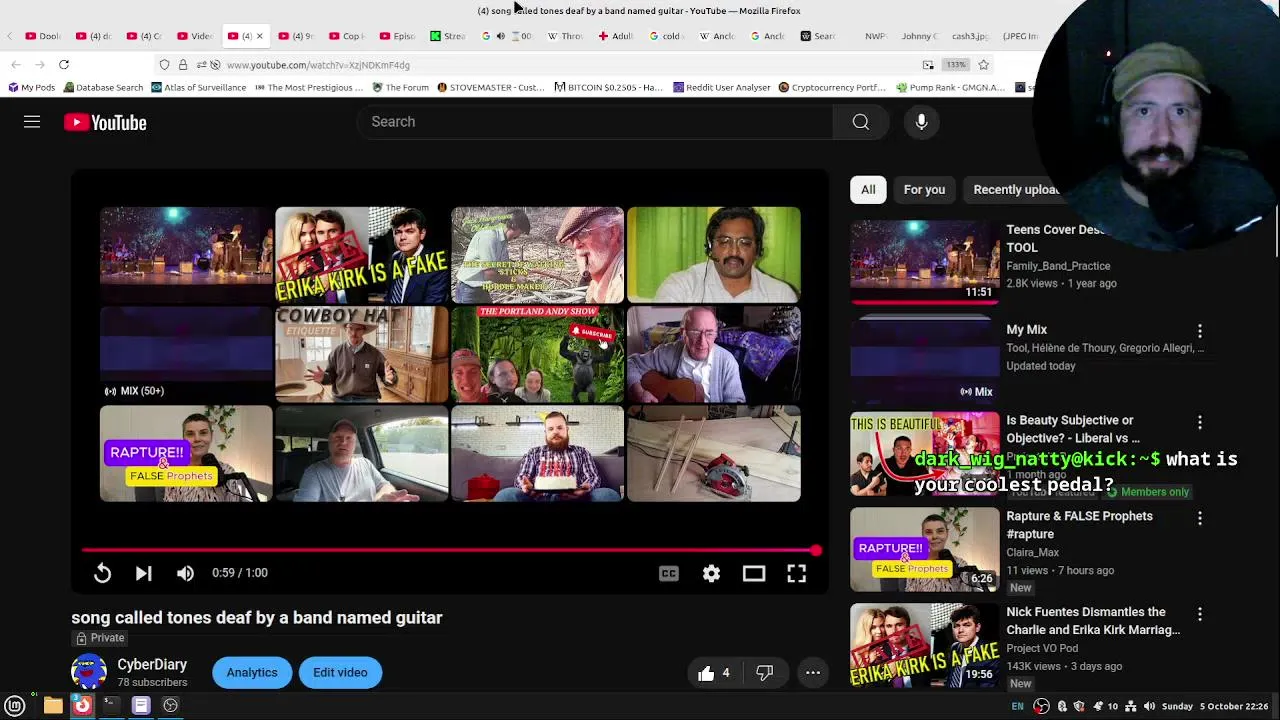Enter fullscreen on the video player

[x=796, y=573]
